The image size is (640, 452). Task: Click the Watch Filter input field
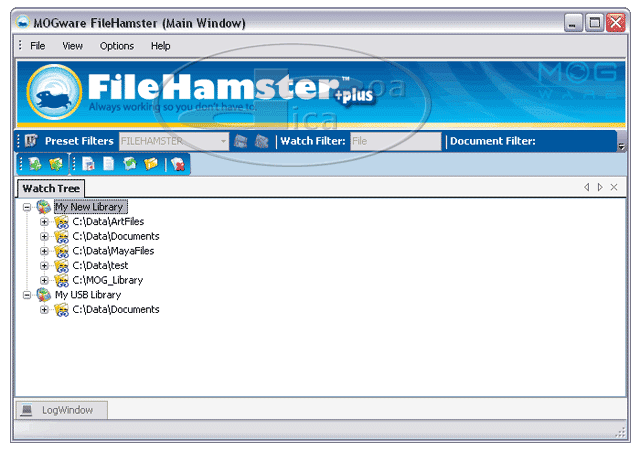tap(394, 141)
